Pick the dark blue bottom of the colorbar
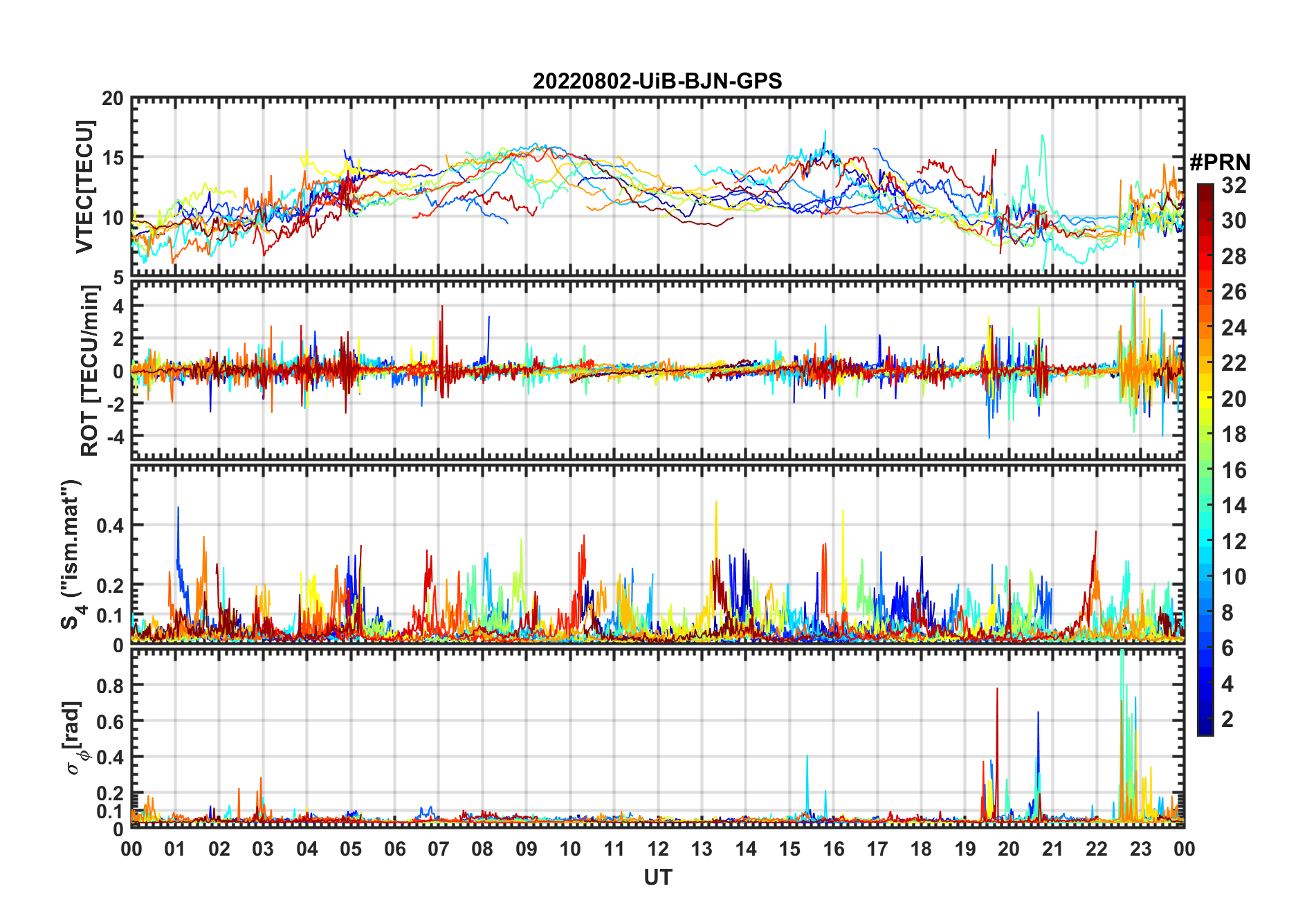The image size is (1316, 920). click(x=1205, y=730)
